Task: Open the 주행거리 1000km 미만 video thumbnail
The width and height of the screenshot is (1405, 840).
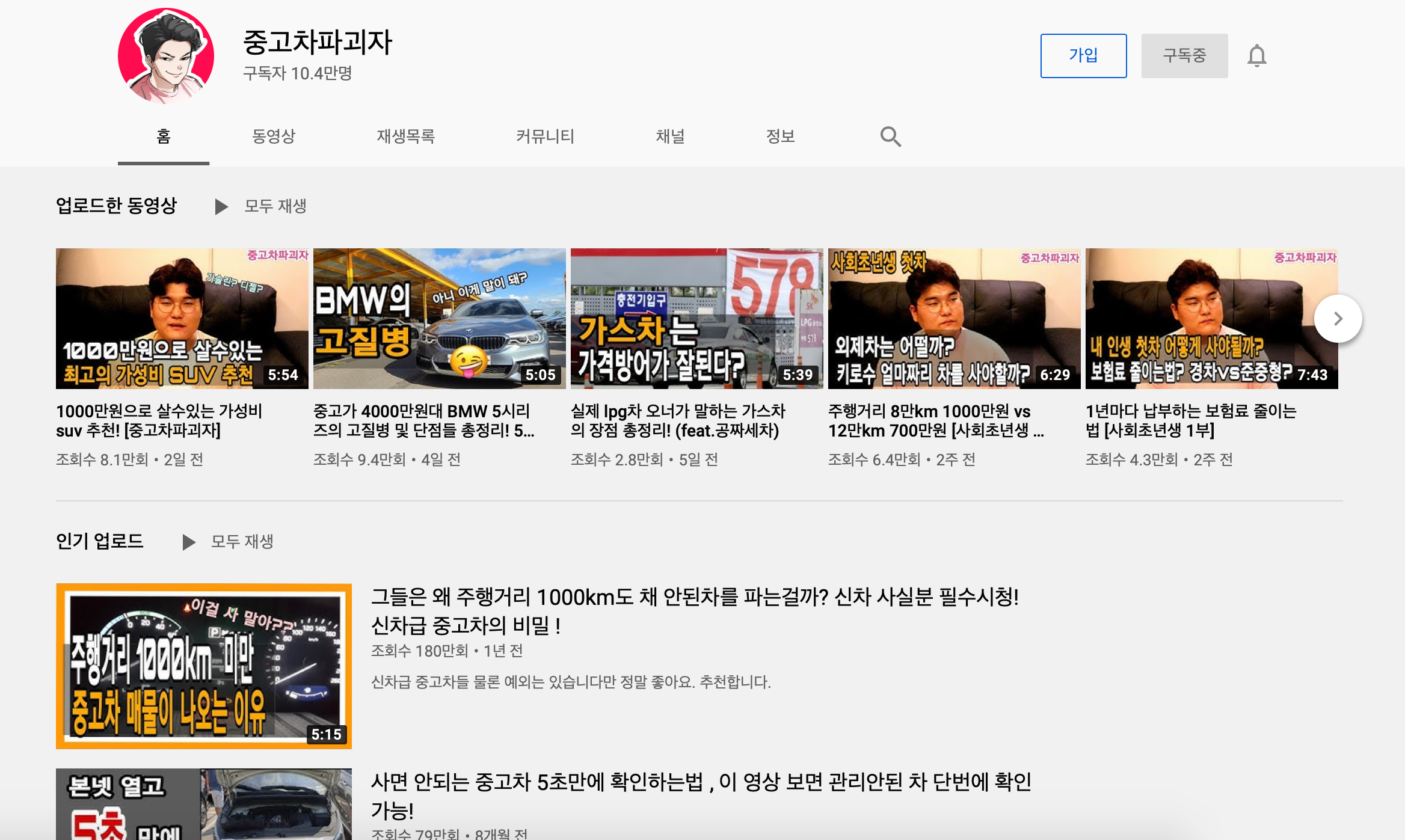Action: [204, 666]
